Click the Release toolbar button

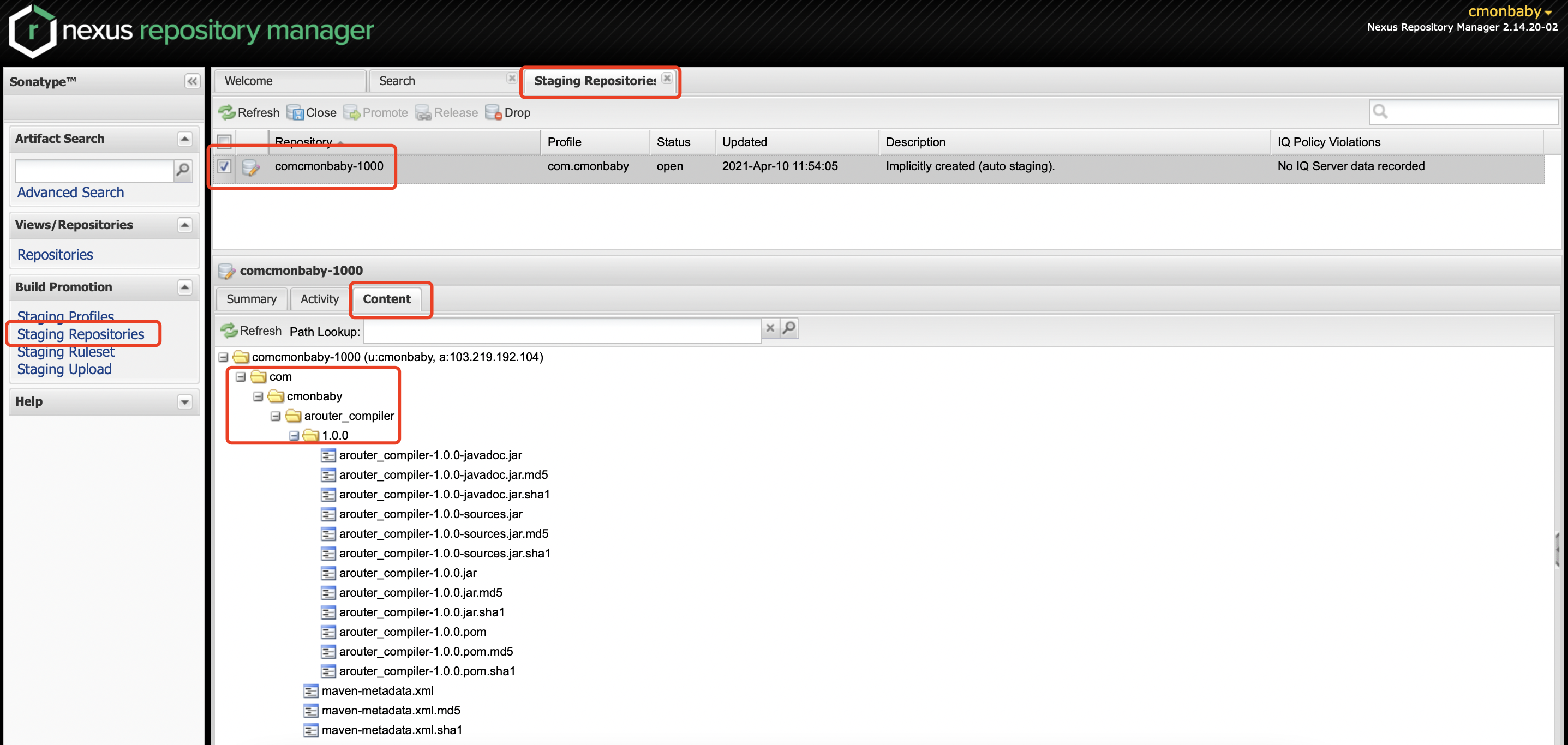pyautogui.click(x=447, y=112)
